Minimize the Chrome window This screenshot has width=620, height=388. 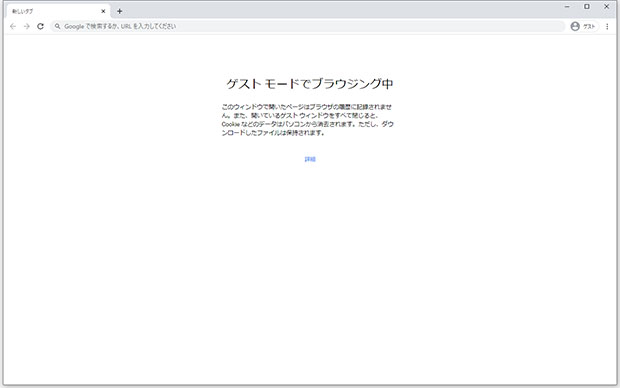click(567, 7)
